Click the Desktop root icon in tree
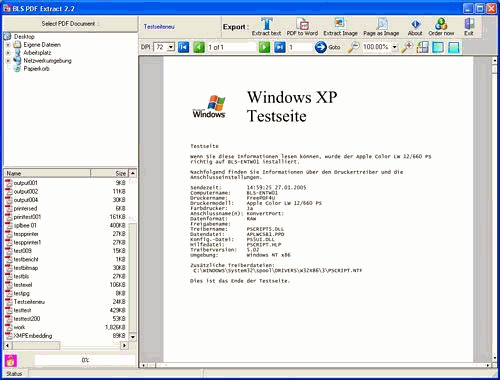The width and height of the screenshot is (500, 380). [7, 36]
